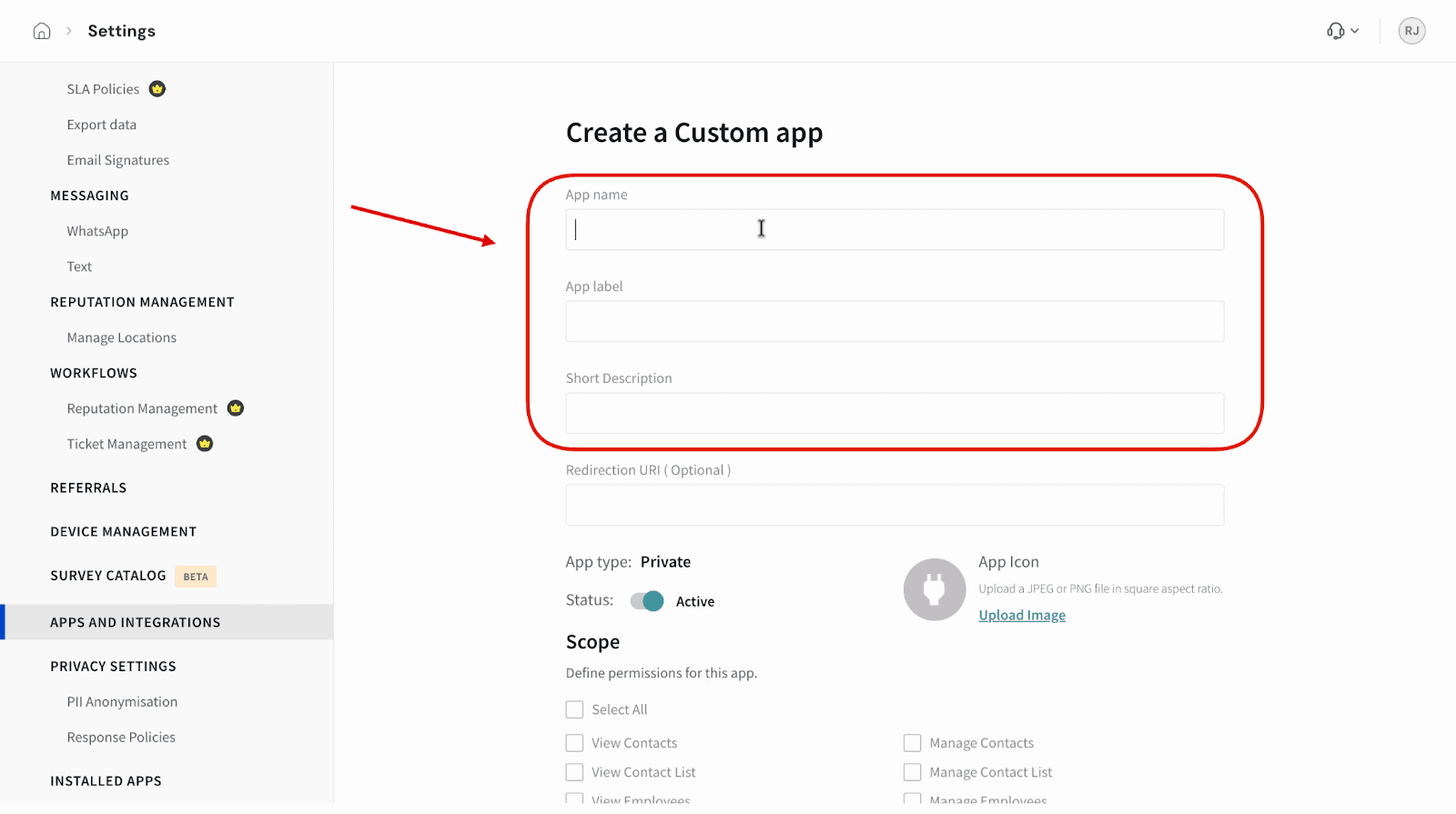Open Email Signatures settings
1456x814 pixels.
[x=117, y=160]
